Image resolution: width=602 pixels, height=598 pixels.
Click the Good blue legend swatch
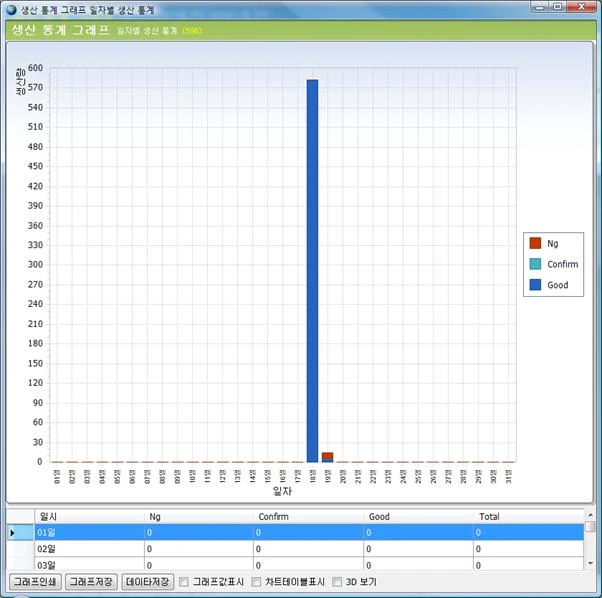535,285
